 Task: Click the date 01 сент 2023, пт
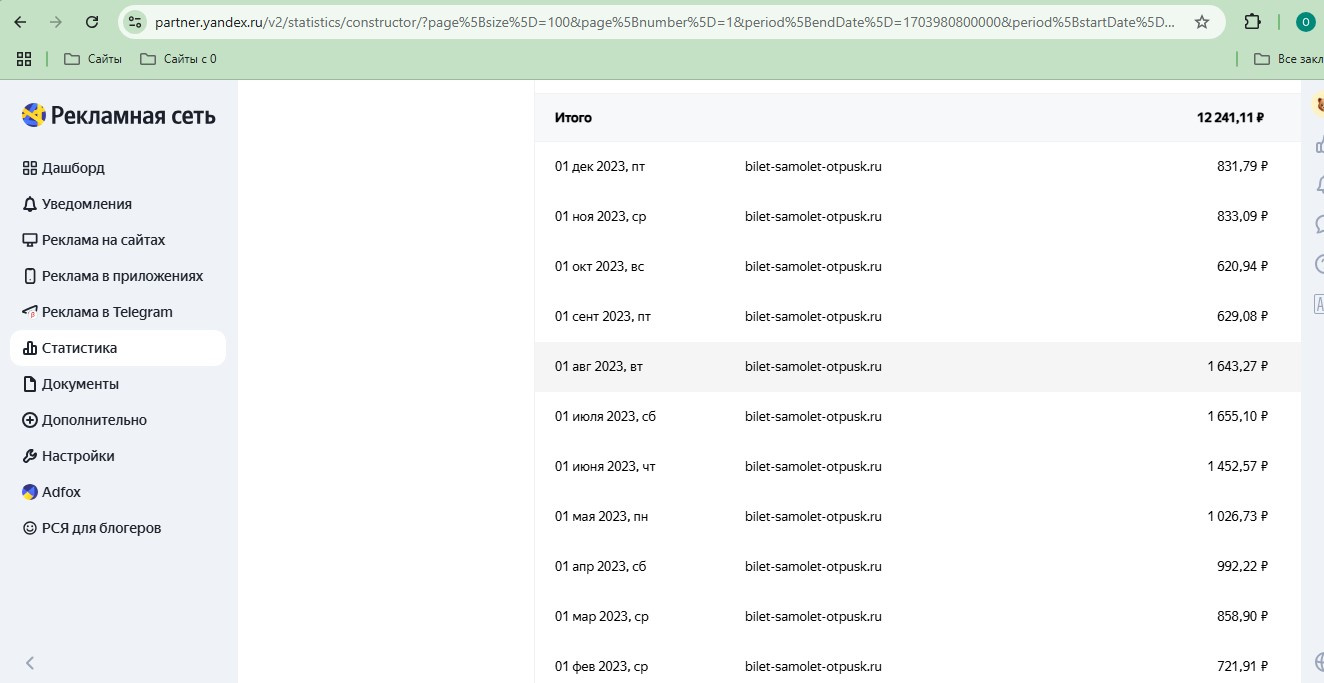tap(603, 317)
